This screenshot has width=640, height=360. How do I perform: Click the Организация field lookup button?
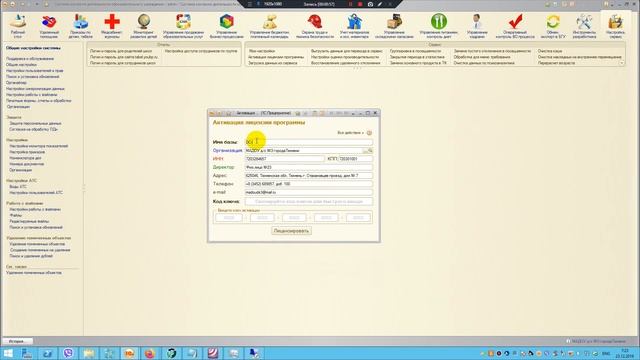370,151
